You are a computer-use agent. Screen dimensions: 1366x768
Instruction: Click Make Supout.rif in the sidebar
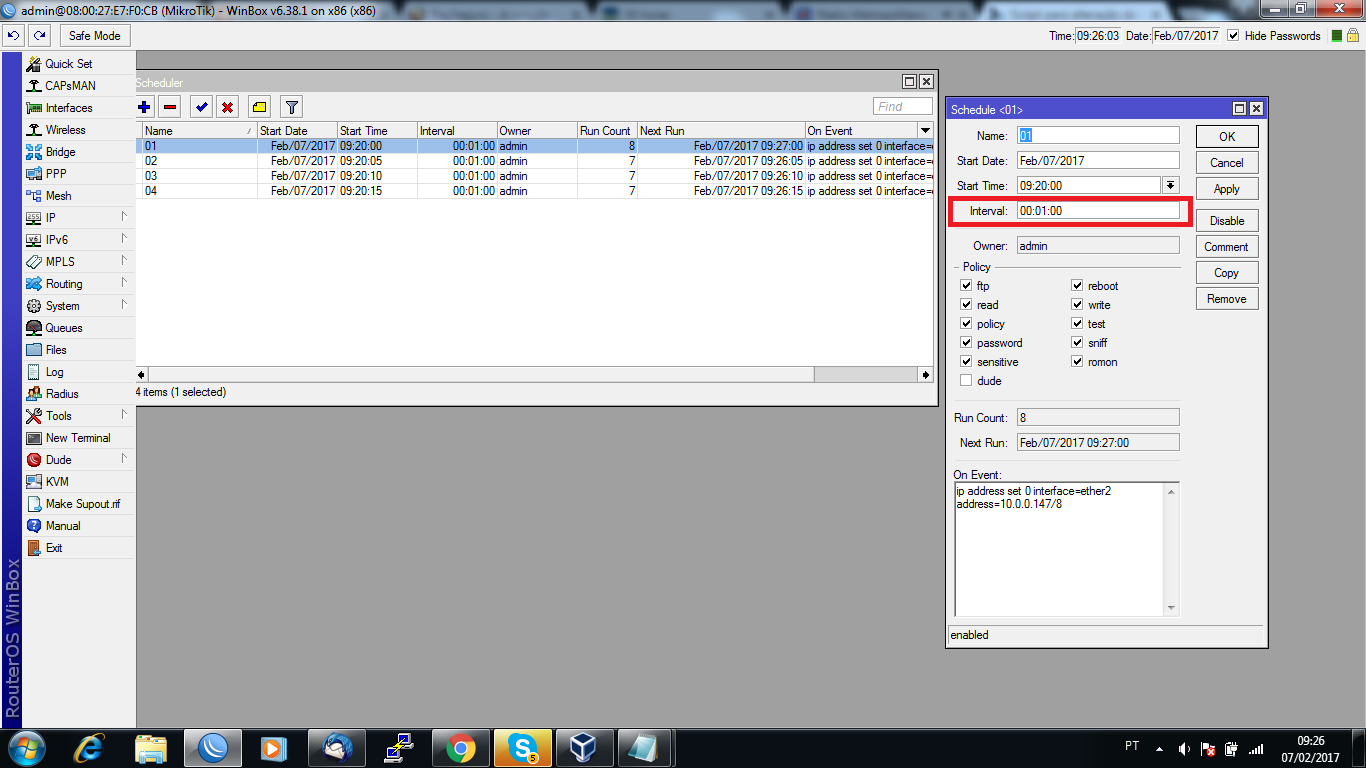[79, 504]
